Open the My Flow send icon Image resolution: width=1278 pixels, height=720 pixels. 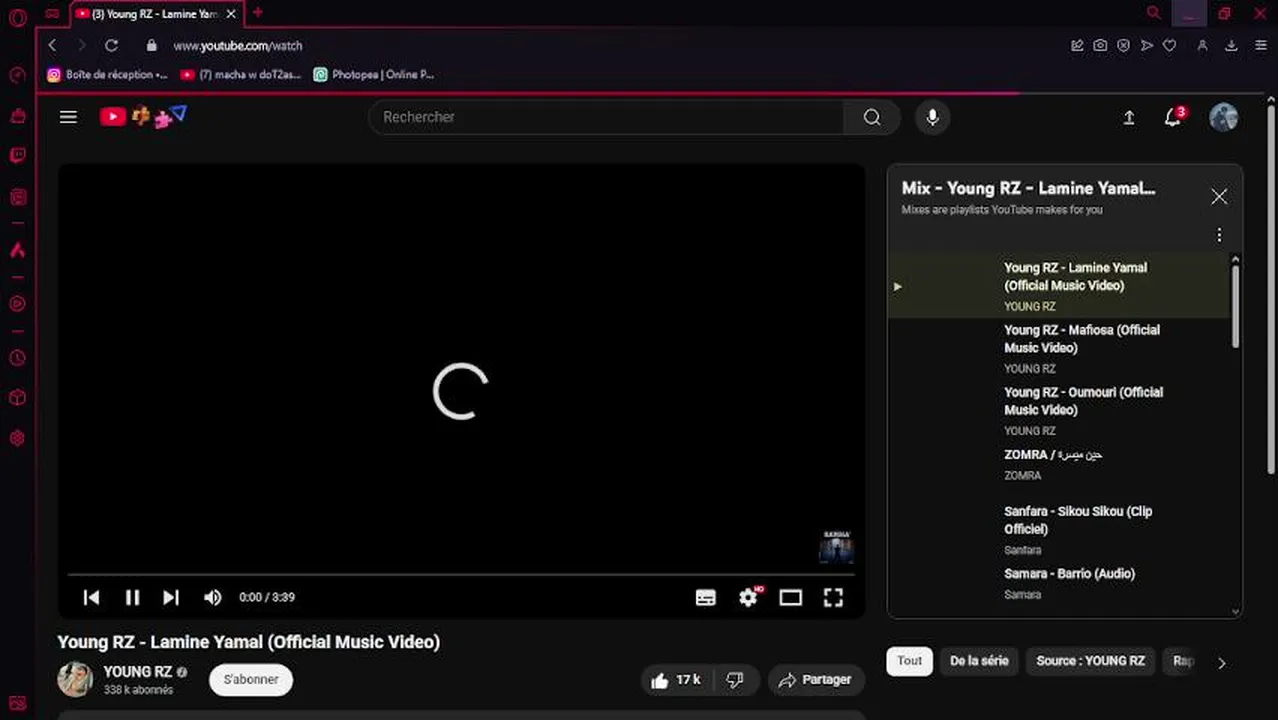pyautogui.click(x=1146, y=45)
